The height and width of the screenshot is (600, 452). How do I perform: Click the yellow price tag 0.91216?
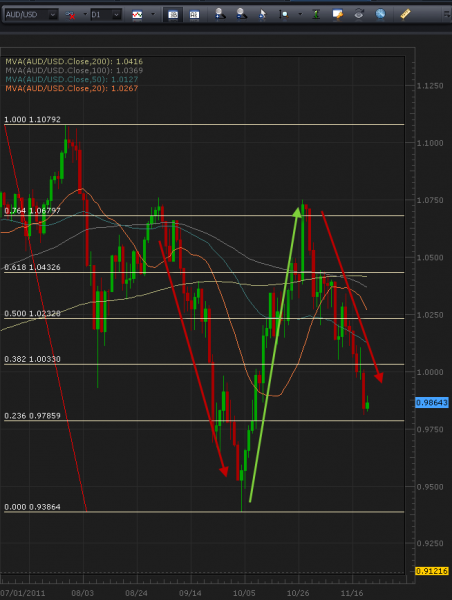pyautogui.click(x=432, y=571)
